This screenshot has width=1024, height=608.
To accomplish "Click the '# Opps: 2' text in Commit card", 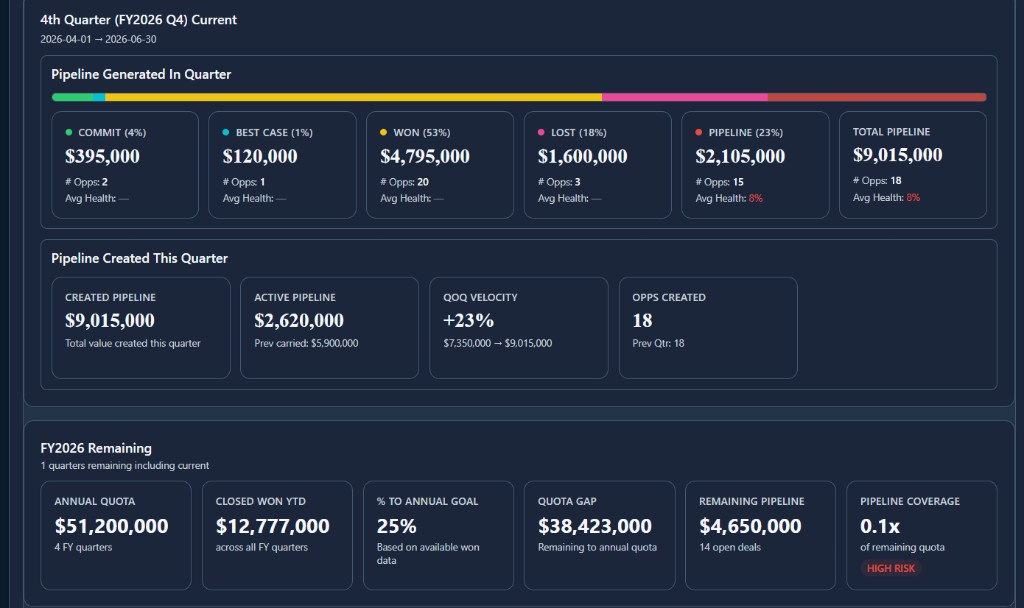I will click(86, 182).
